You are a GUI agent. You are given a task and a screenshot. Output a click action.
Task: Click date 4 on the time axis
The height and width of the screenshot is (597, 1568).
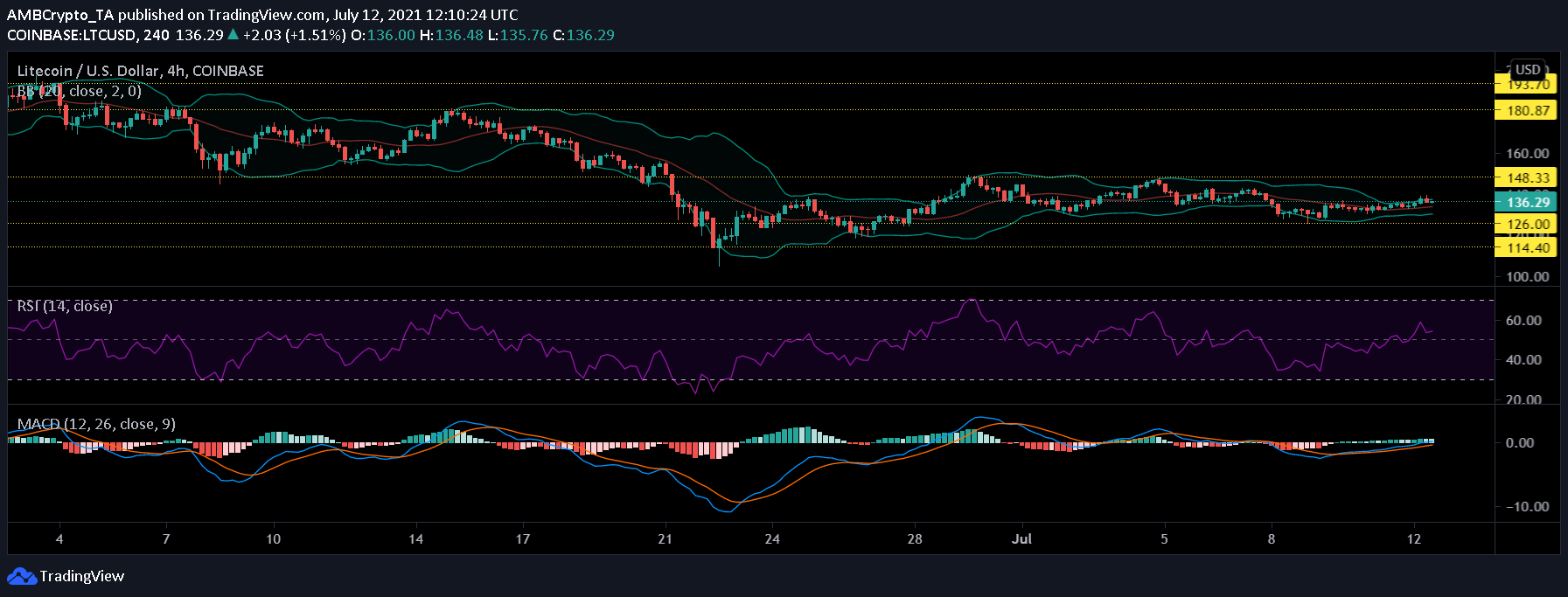click(59, 538)
